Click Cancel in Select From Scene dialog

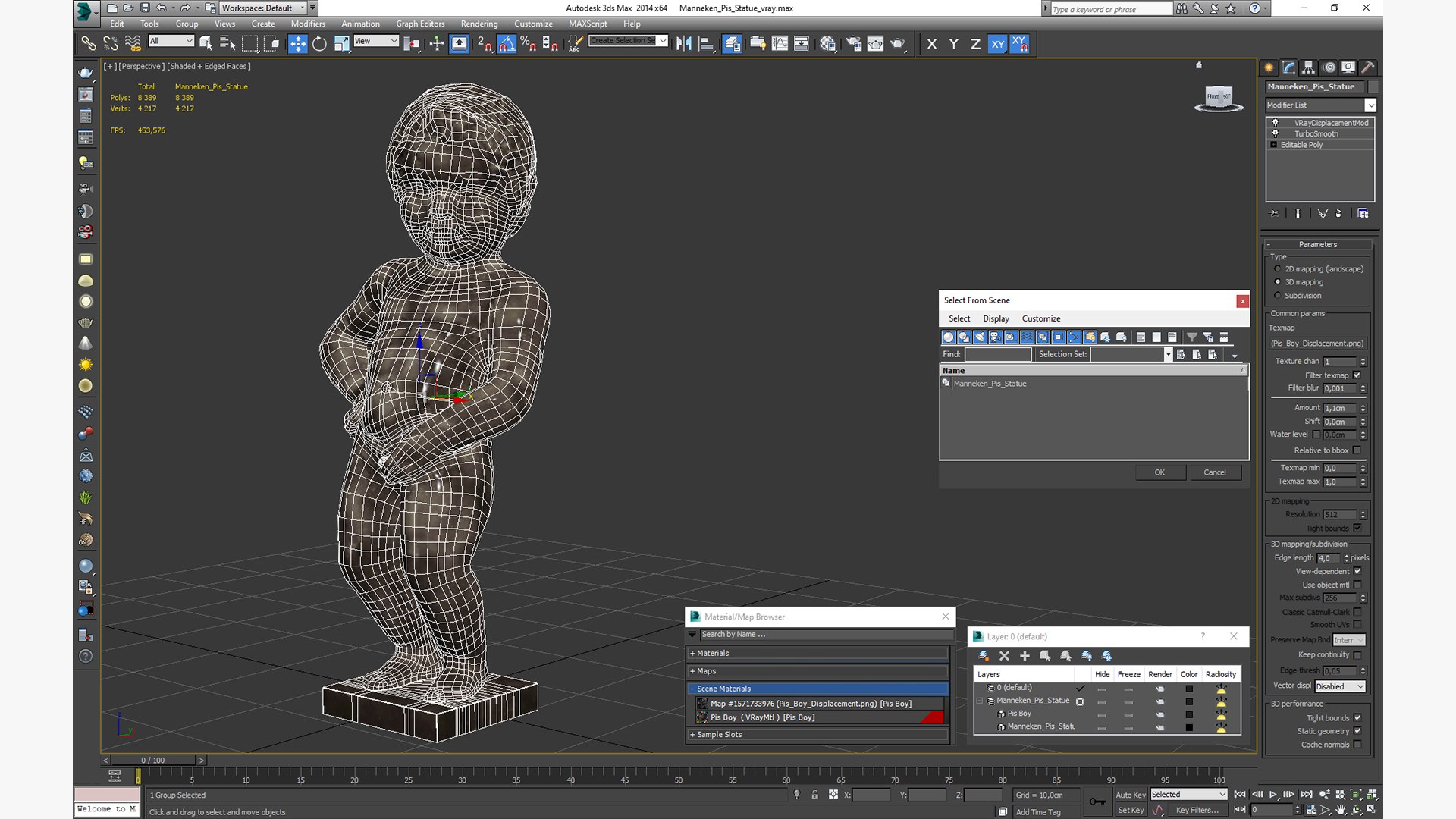(1215, 472)
